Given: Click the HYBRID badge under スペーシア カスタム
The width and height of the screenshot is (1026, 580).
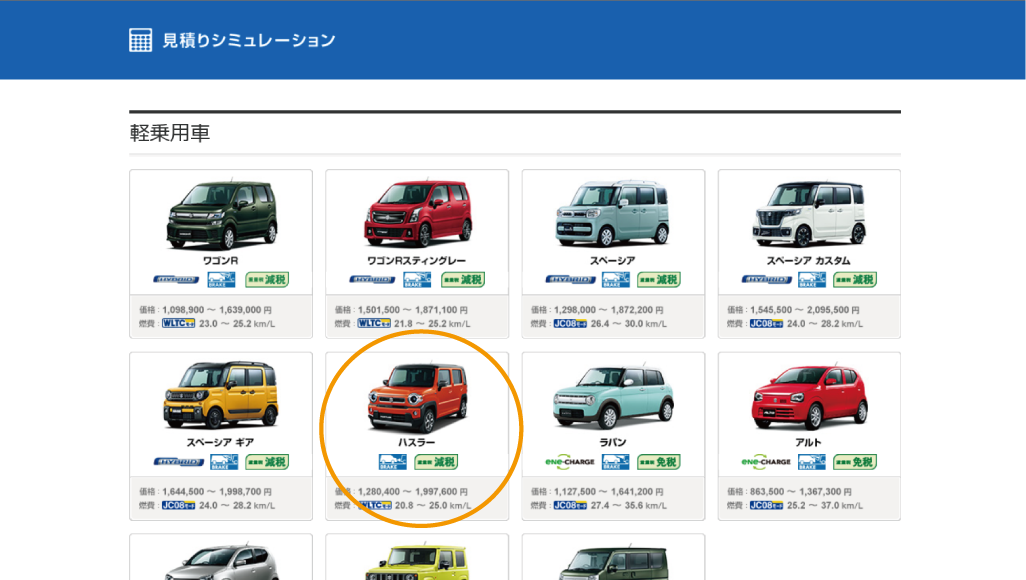Looking at the screenshot, I should pos(766,280).
